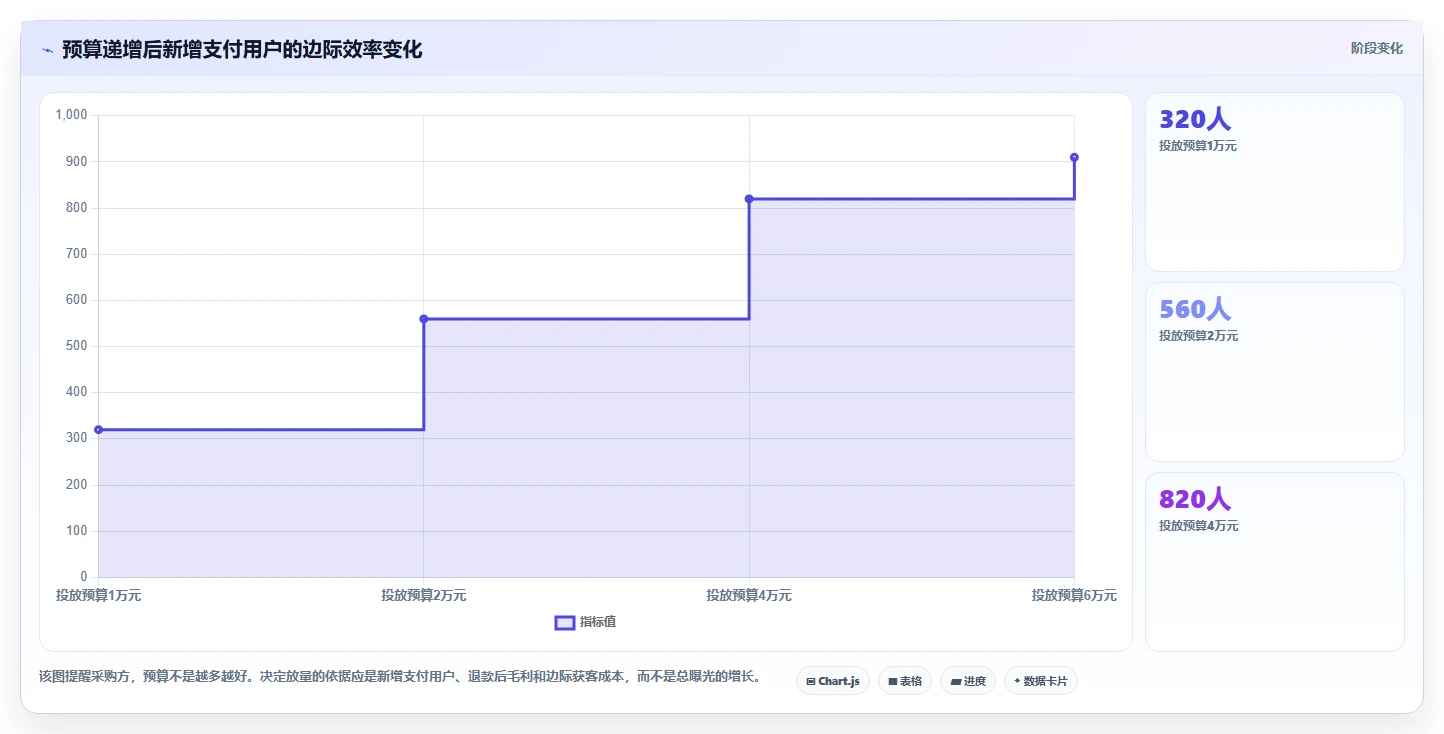Viewport: 1444px width, 734px height.
Task: Open the 560人 stat card
Action: (x=1275, y=372)
